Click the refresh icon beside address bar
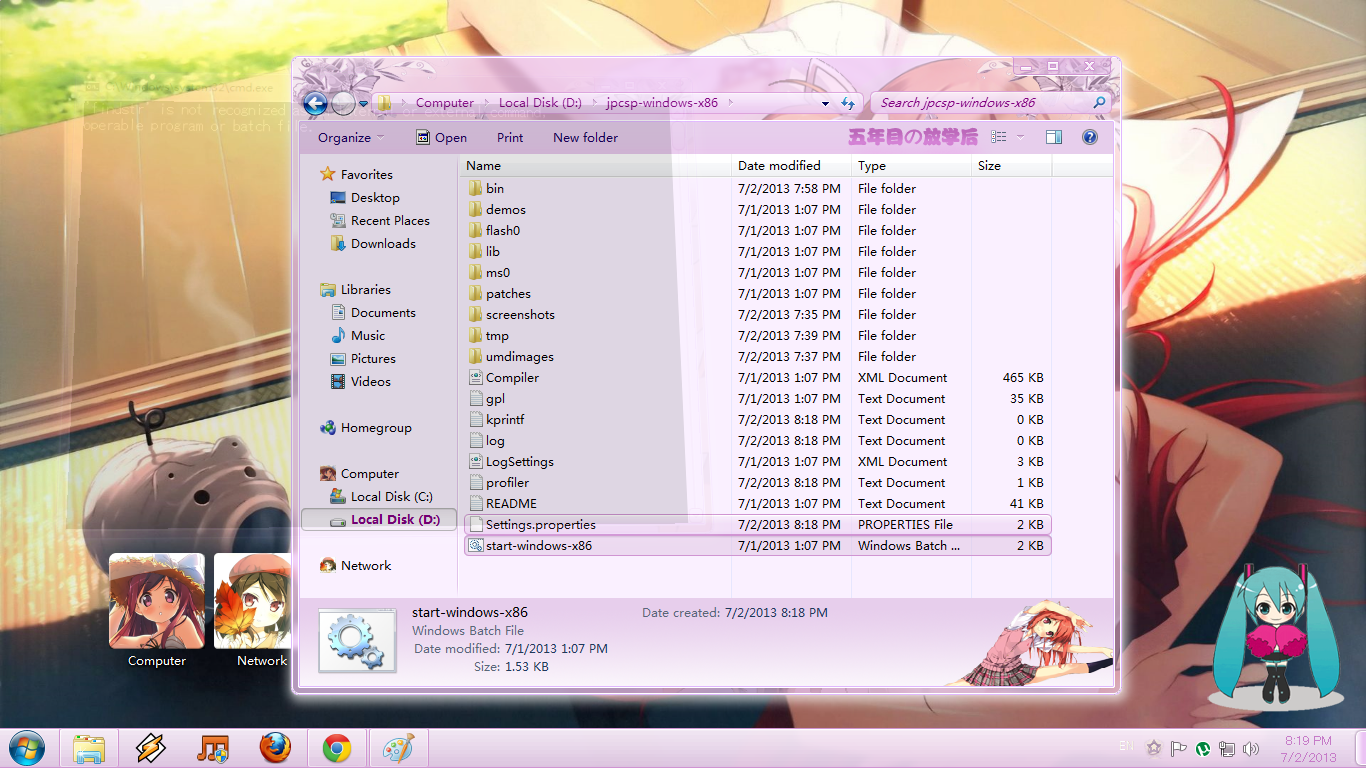The image size is (1366, 768). (849, 103)
